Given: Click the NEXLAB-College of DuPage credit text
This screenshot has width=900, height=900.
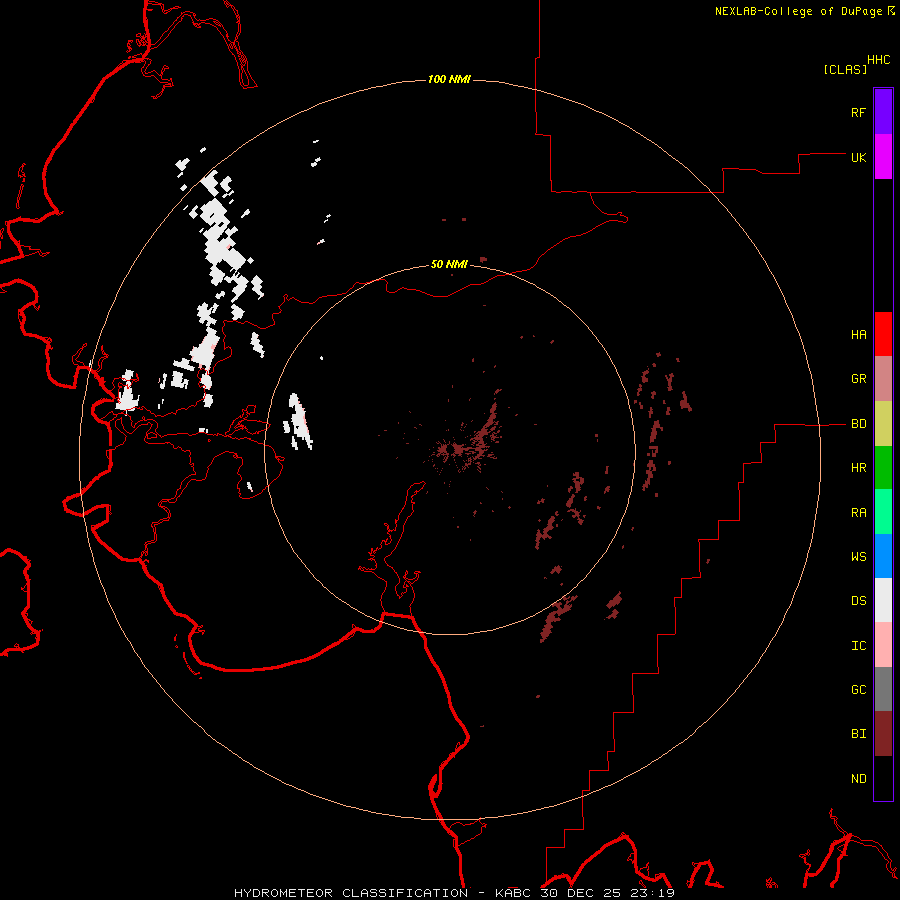Looking at the screenshot, I should [x=798, y=11].
